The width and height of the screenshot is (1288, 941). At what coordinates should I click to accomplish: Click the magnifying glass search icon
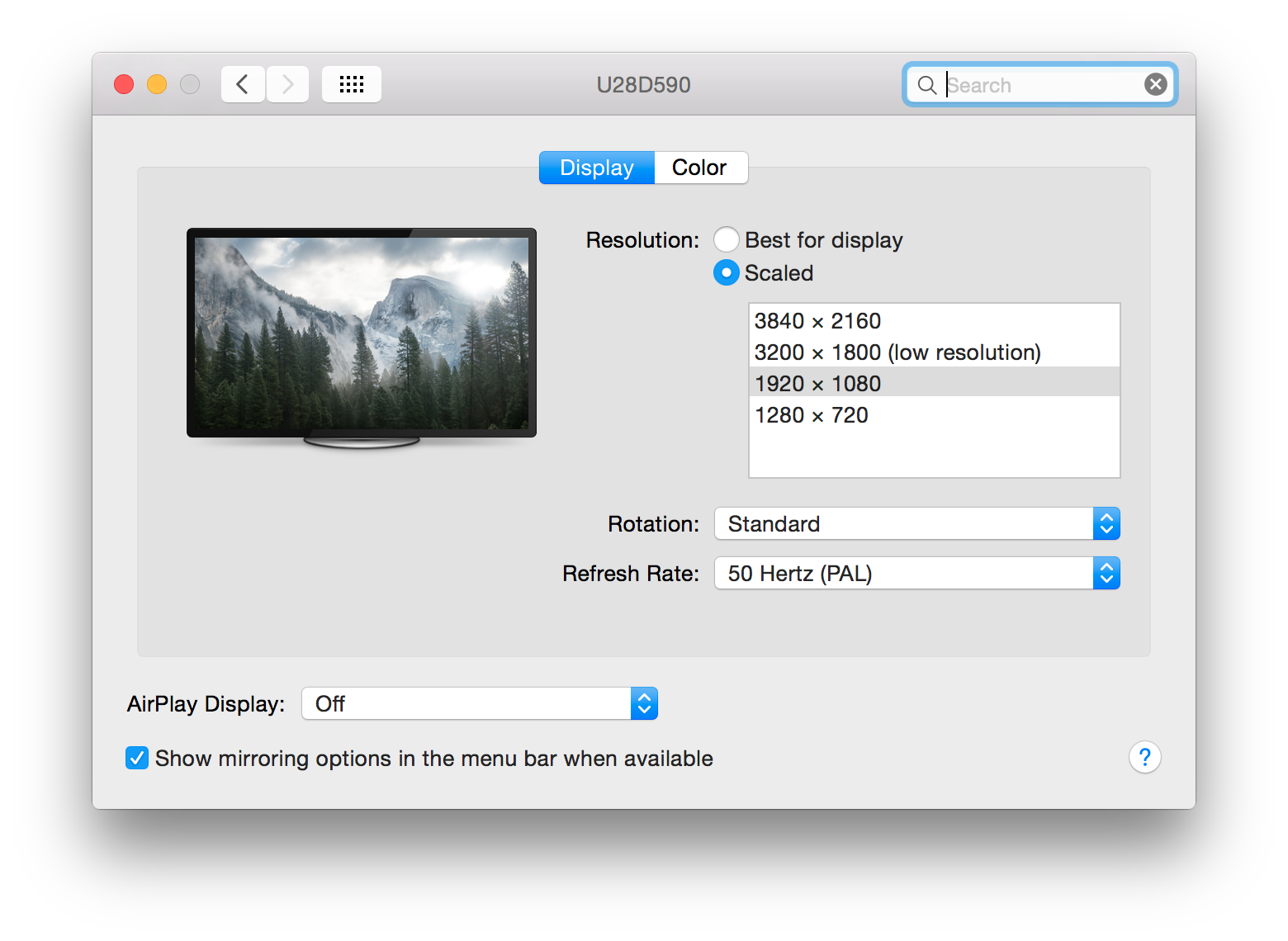[x=927, y=85]
